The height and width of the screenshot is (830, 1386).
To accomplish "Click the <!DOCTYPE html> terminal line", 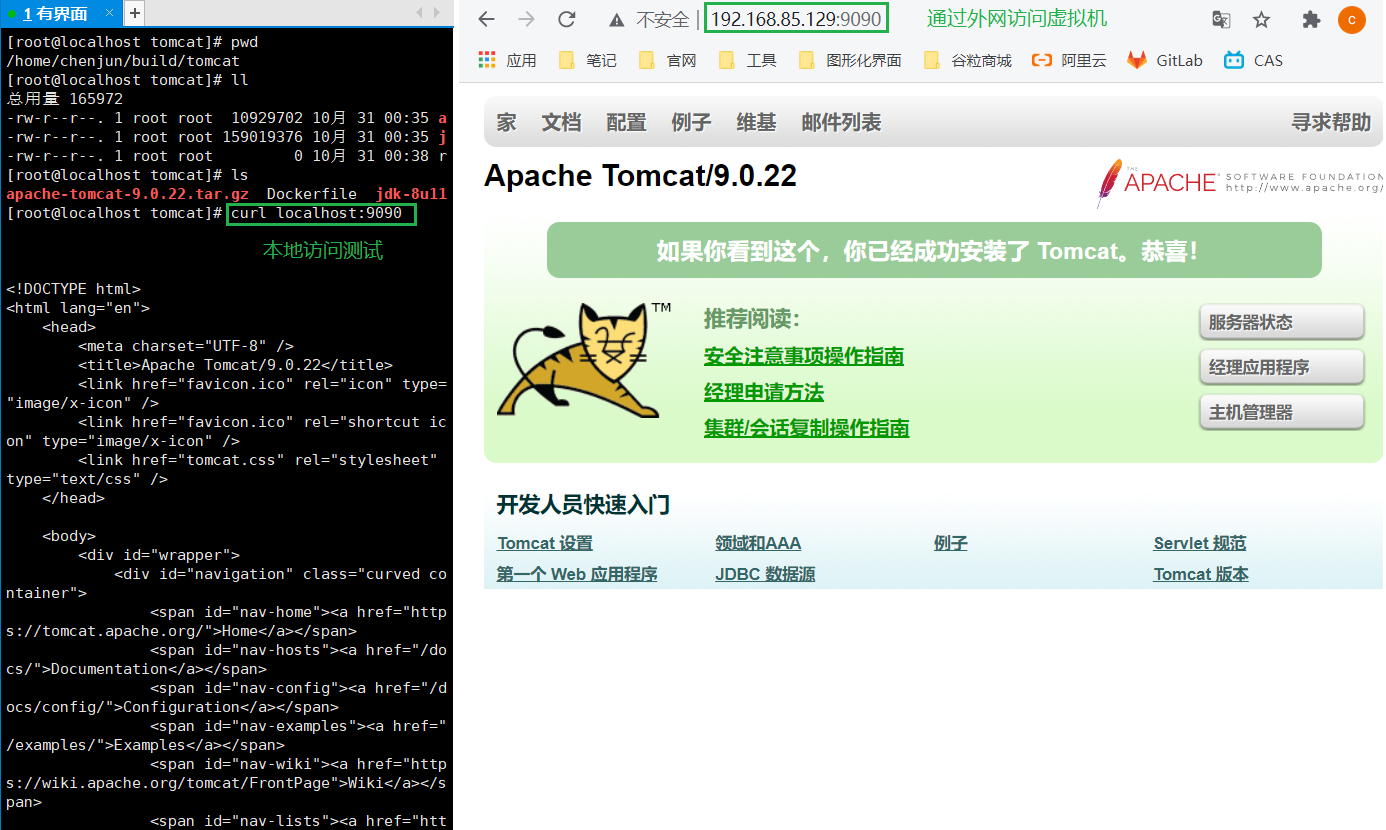I will pos(73,289).
